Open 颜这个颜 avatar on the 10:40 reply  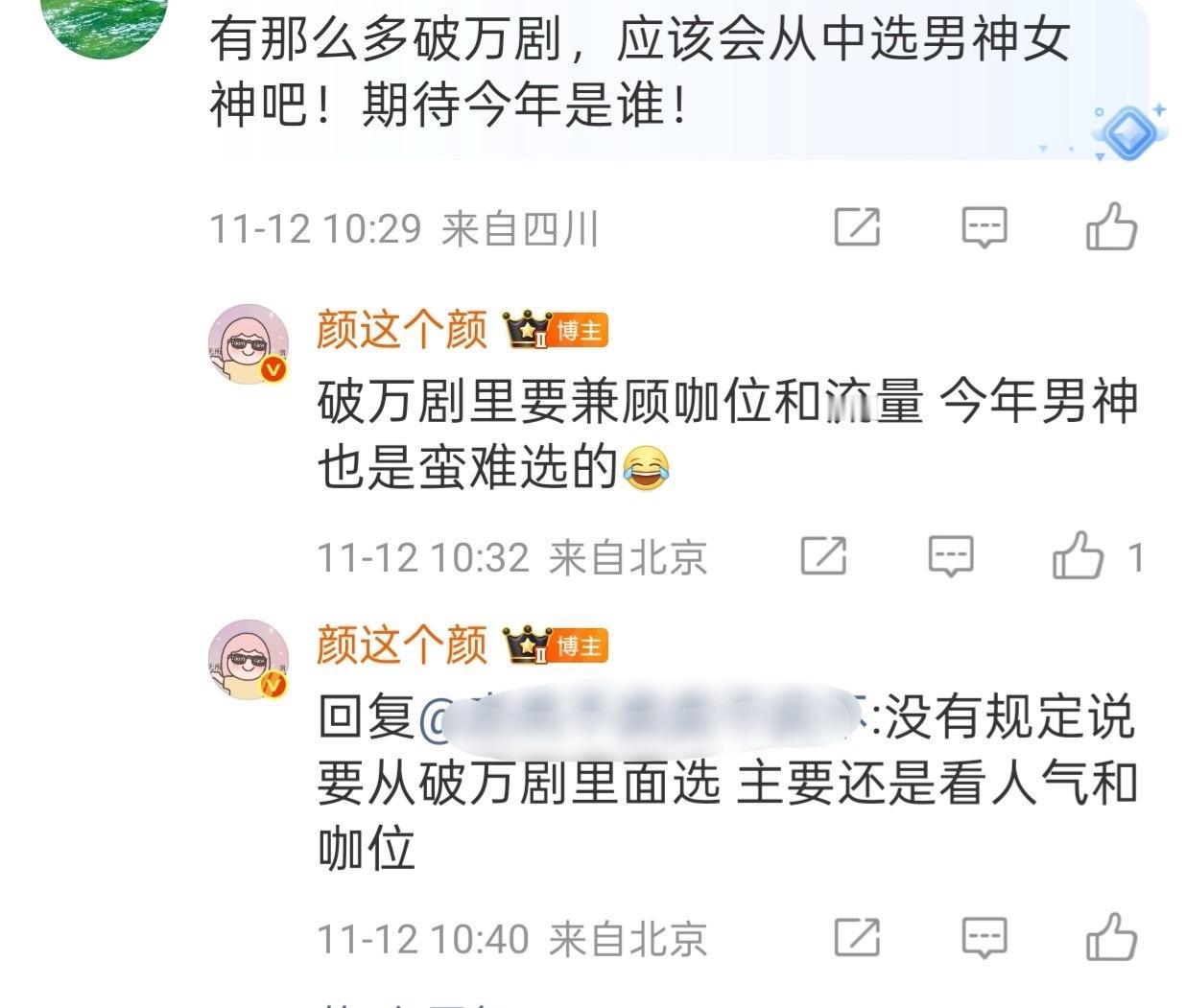tap(249, 660)
